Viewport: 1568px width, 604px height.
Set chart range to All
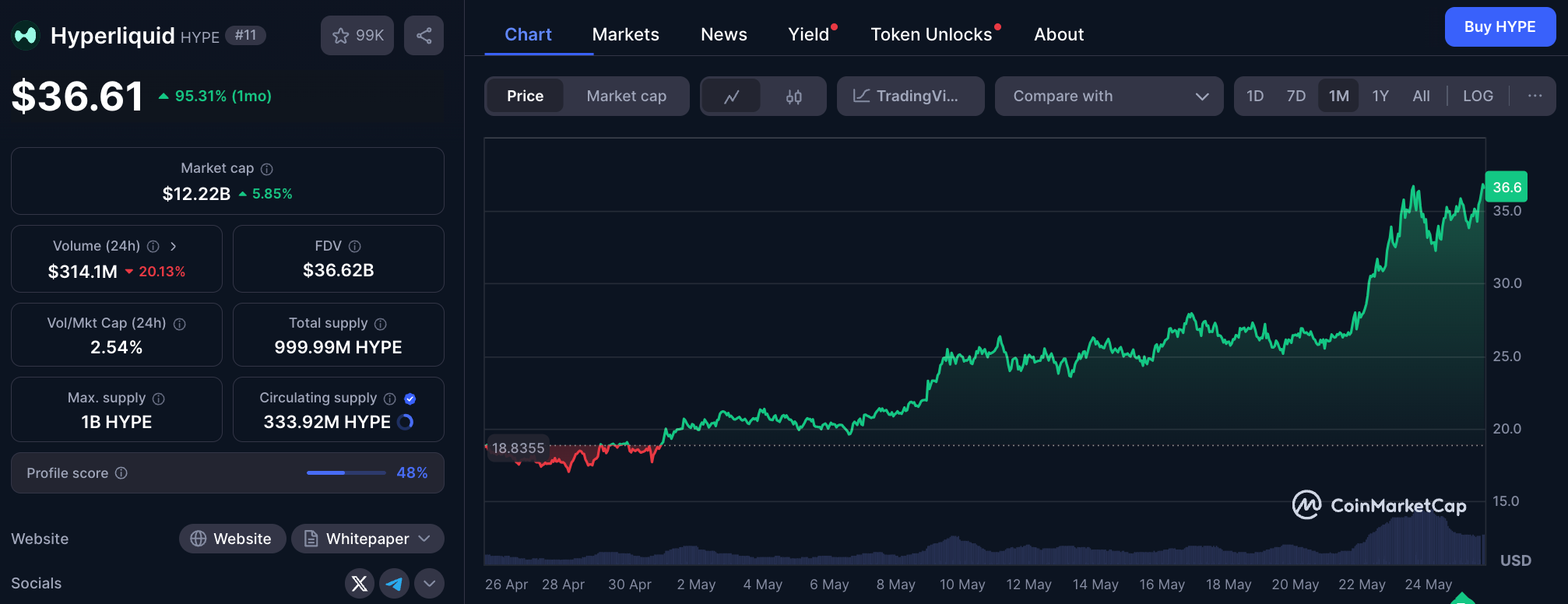coord(1422,96)
